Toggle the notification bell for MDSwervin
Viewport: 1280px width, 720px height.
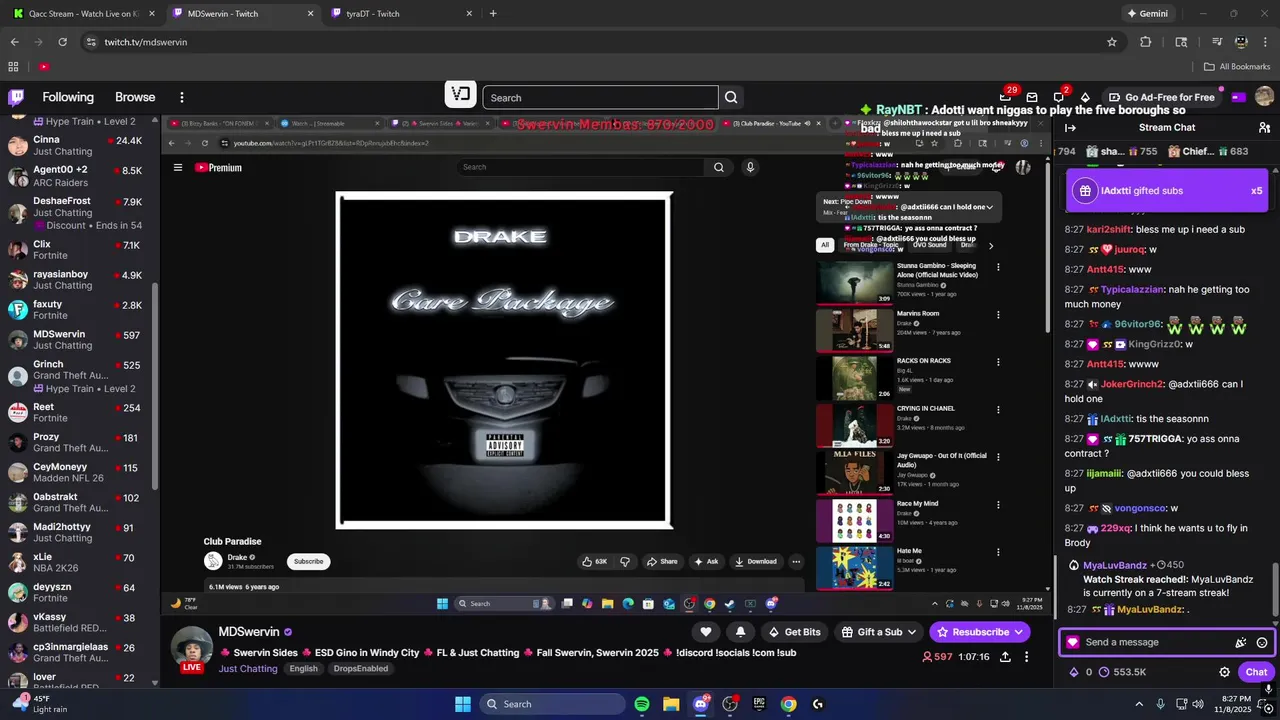click(740, 632)
